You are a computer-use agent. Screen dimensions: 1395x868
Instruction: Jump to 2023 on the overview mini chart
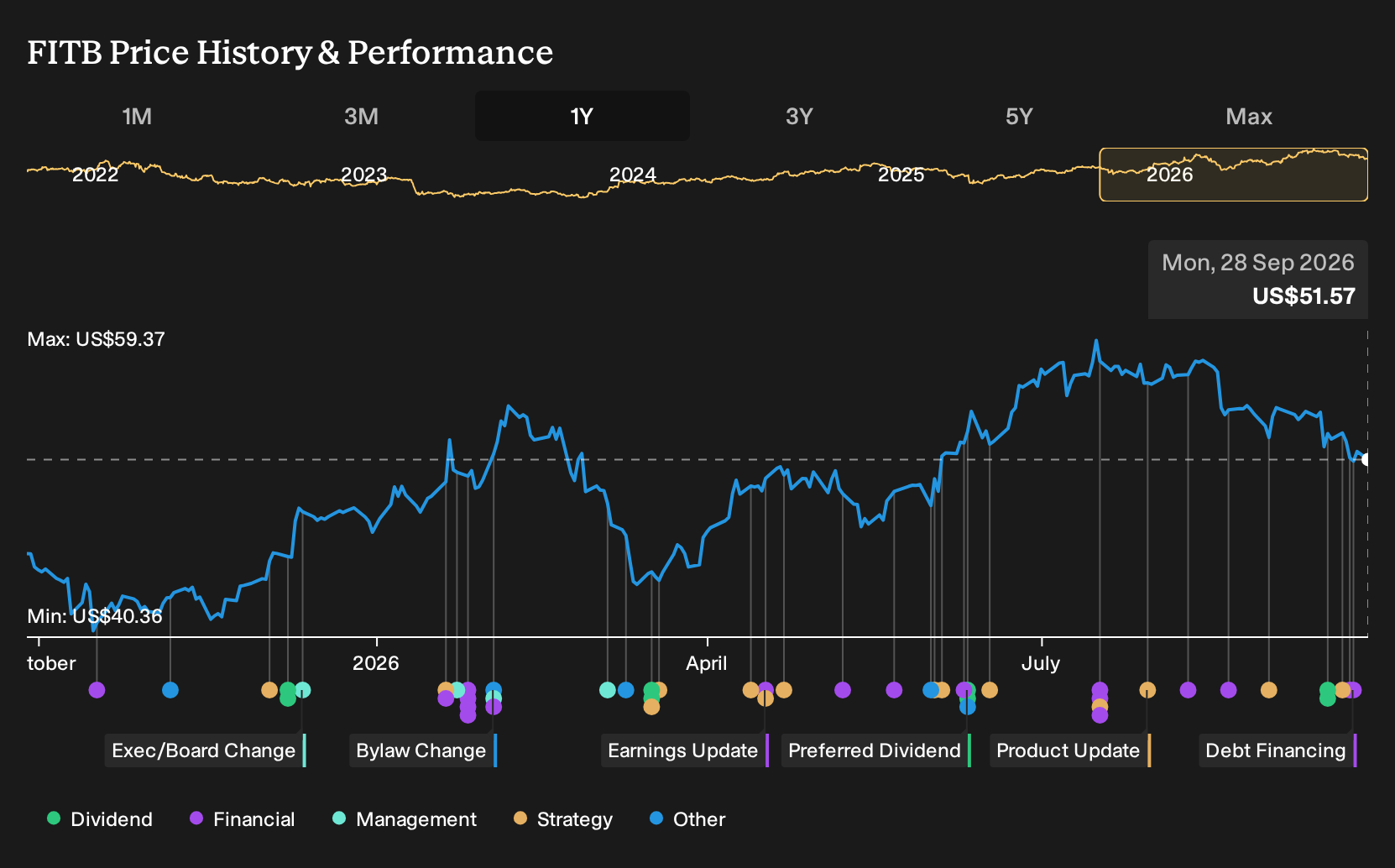tap(364, 175)
